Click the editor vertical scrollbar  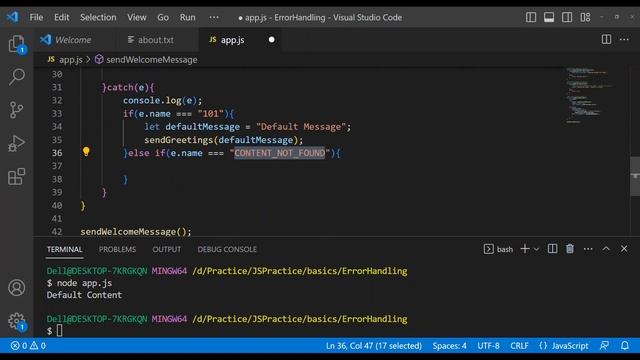tap(635, 176)
